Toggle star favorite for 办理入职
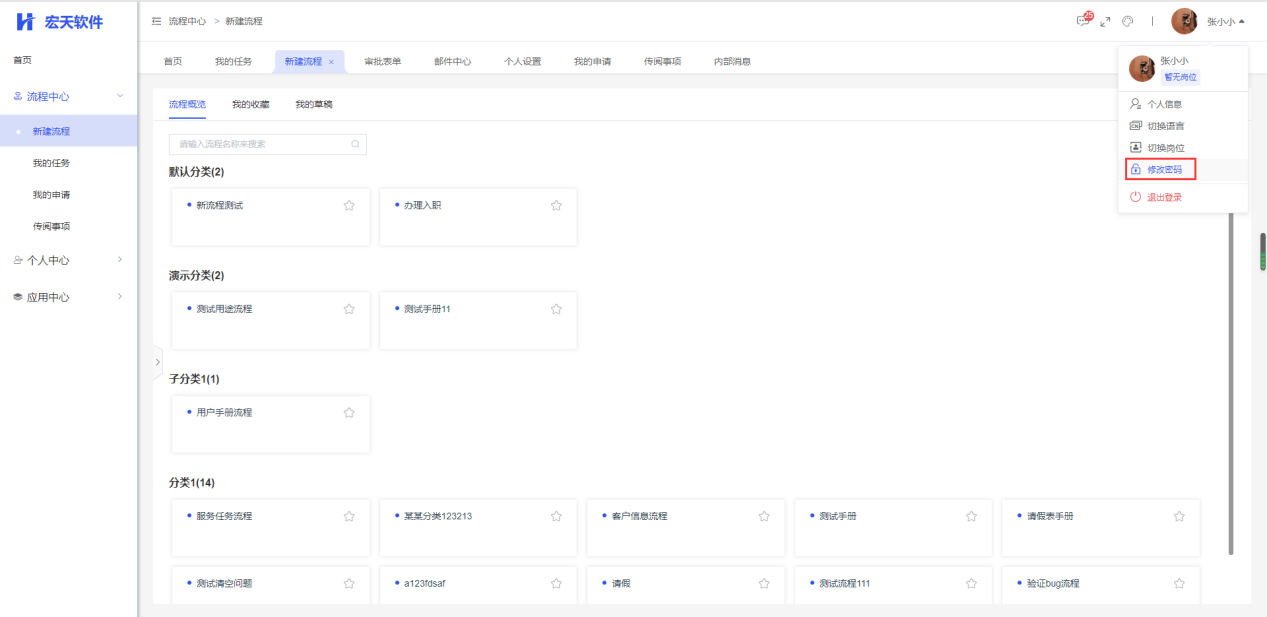The width and height of the screenshot is (1267, 617). (x=556, y=205)
